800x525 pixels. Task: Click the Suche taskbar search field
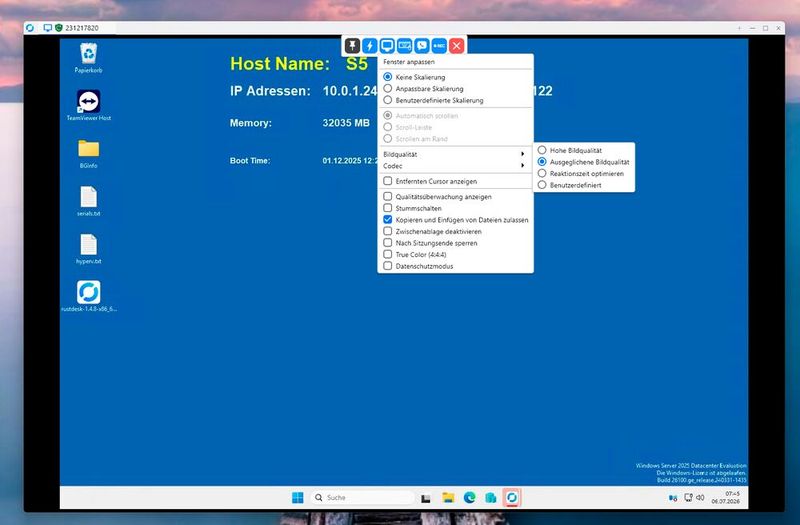[361, 497]
